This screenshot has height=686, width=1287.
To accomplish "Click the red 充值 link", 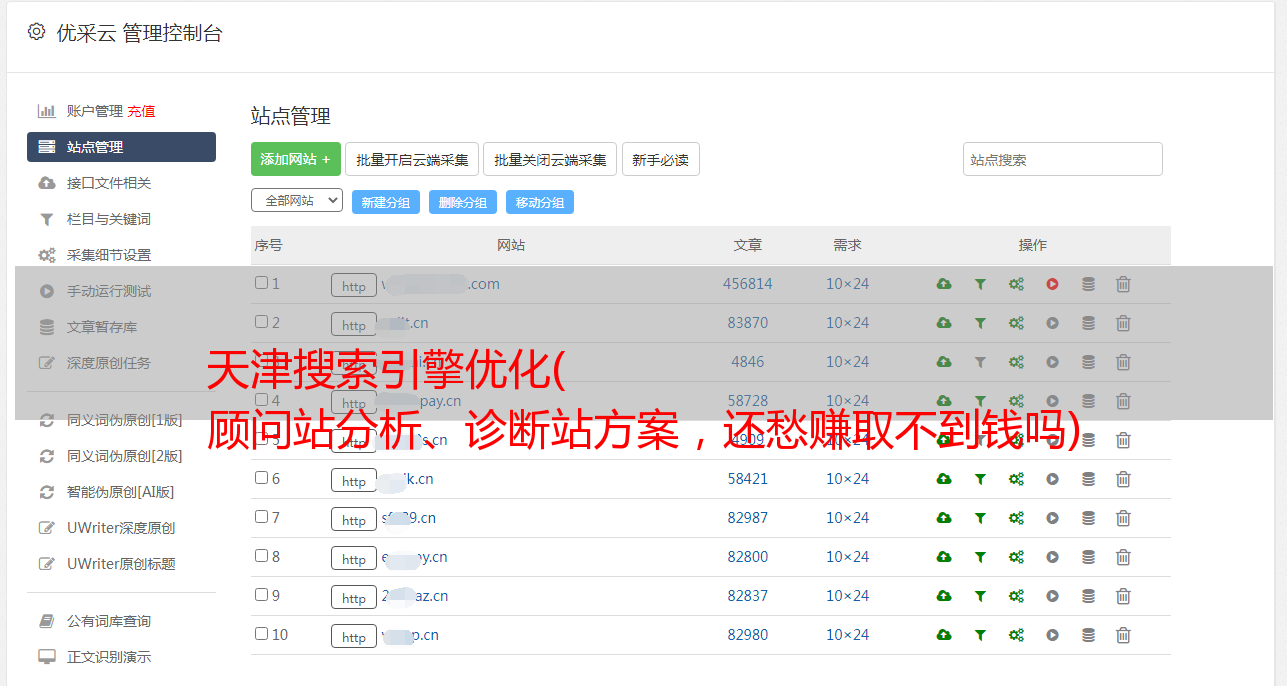I will tap(141, 111).
